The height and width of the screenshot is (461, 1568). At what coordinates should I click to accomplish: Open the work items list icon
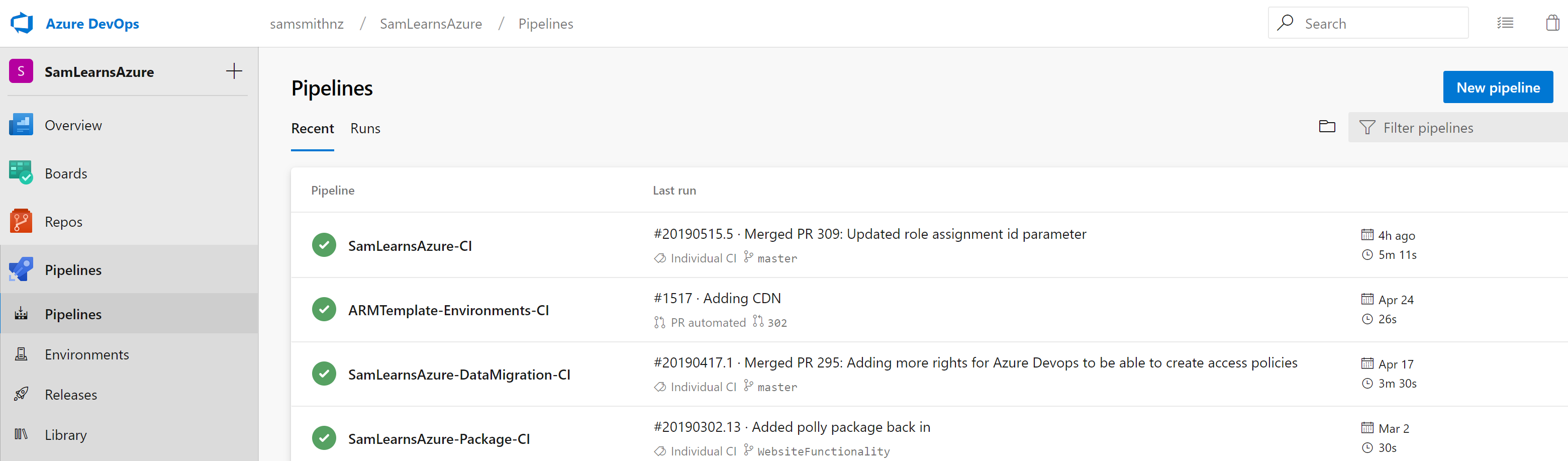coord(1505,23)
